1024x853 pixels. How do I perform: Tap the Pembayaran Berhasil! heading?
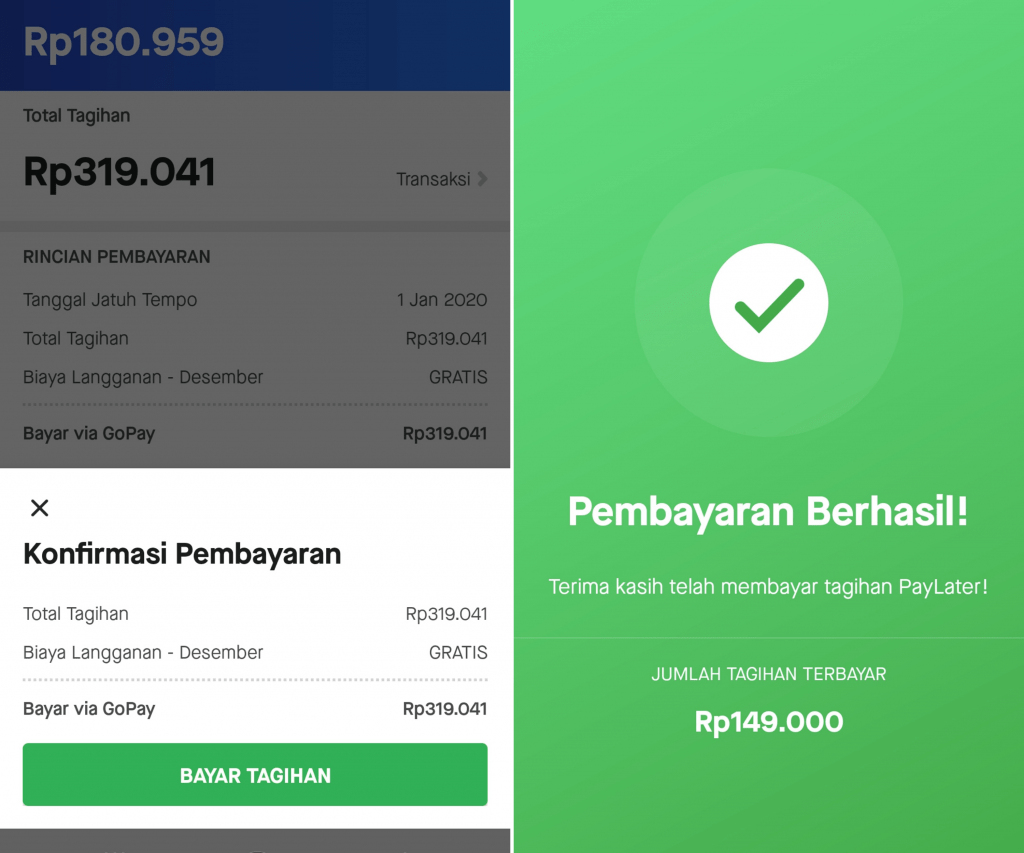point(768,512)
